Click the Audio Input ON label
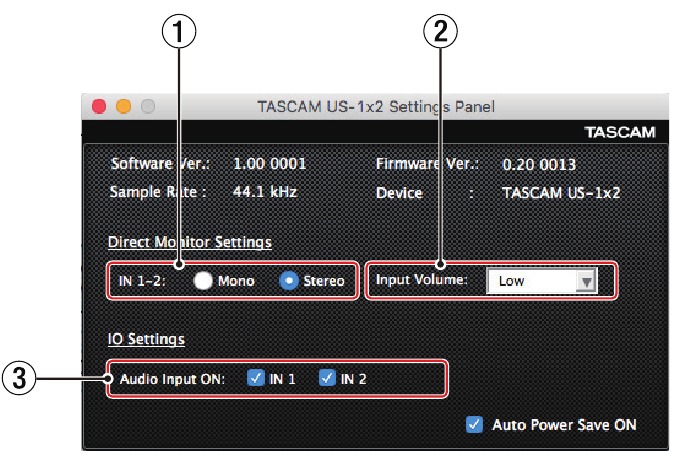Screen dimensions: 673x460 click(172, 379)
